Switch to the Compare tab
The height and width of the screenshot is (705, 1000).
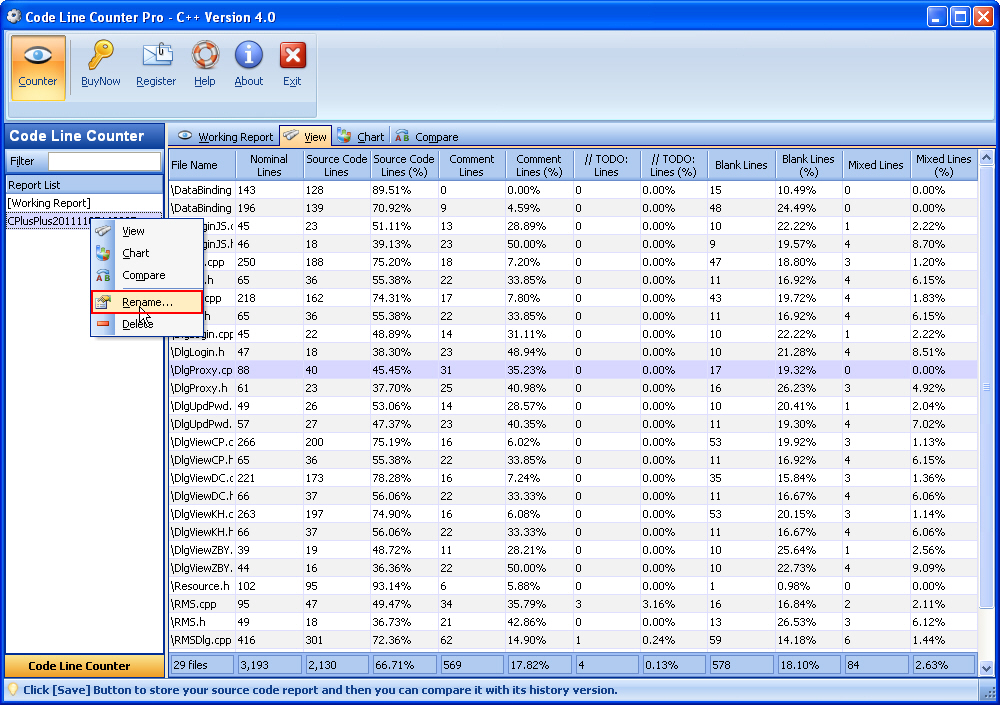point(427,137)
